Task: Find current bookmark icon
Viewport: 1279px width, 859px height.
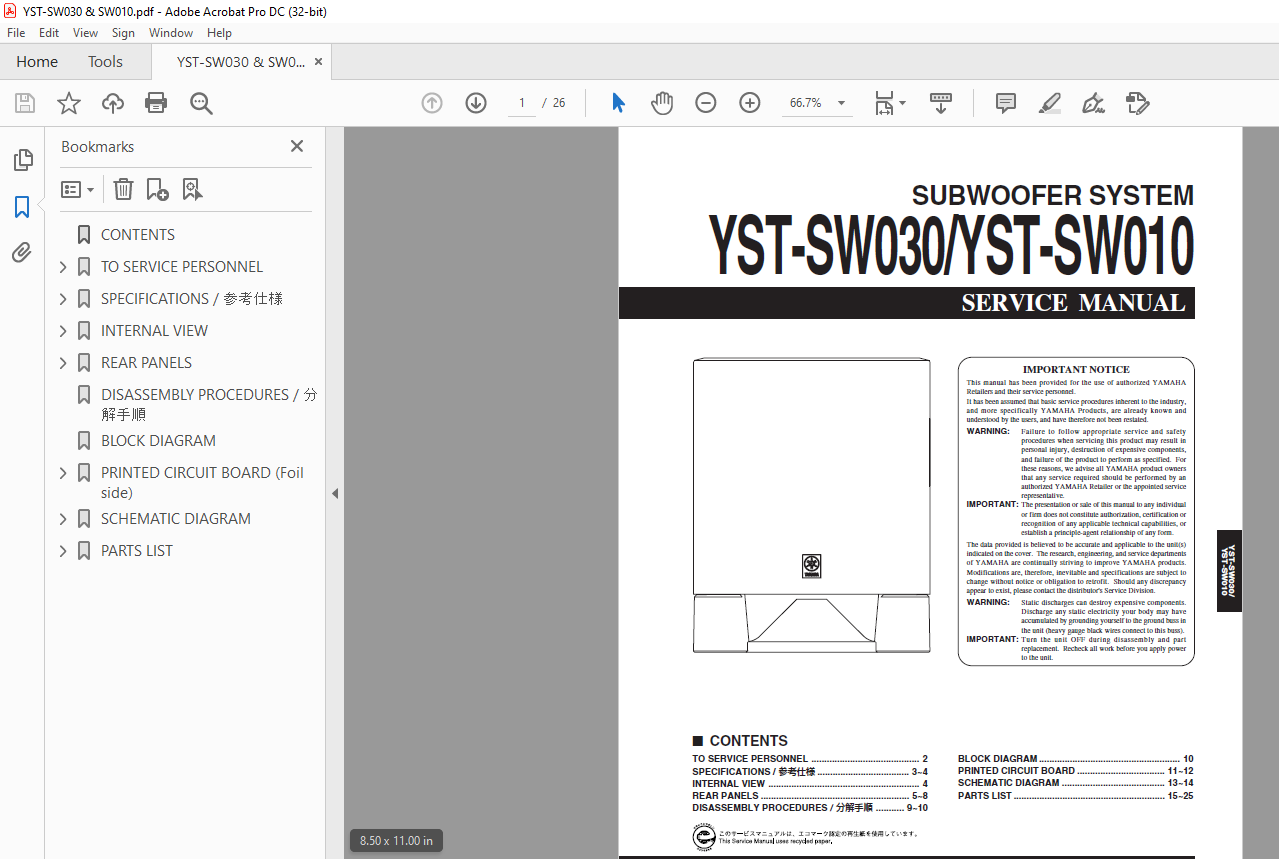Action: tap(192, 189)
